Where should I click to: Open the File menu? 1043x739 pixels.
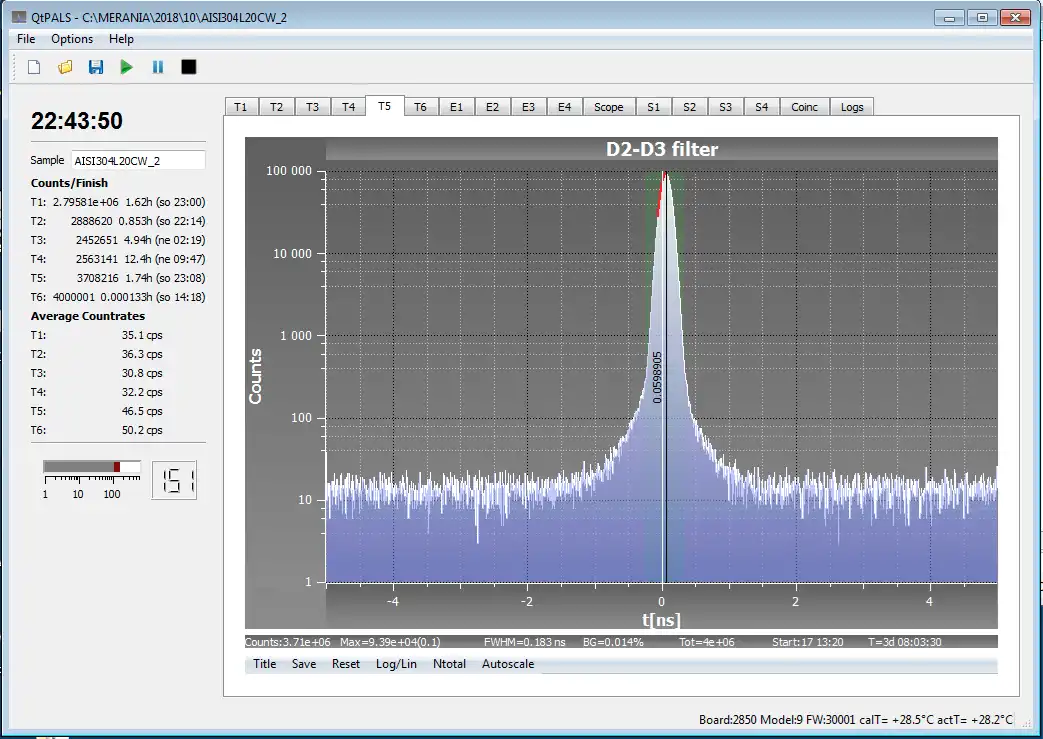click(26, 39)
